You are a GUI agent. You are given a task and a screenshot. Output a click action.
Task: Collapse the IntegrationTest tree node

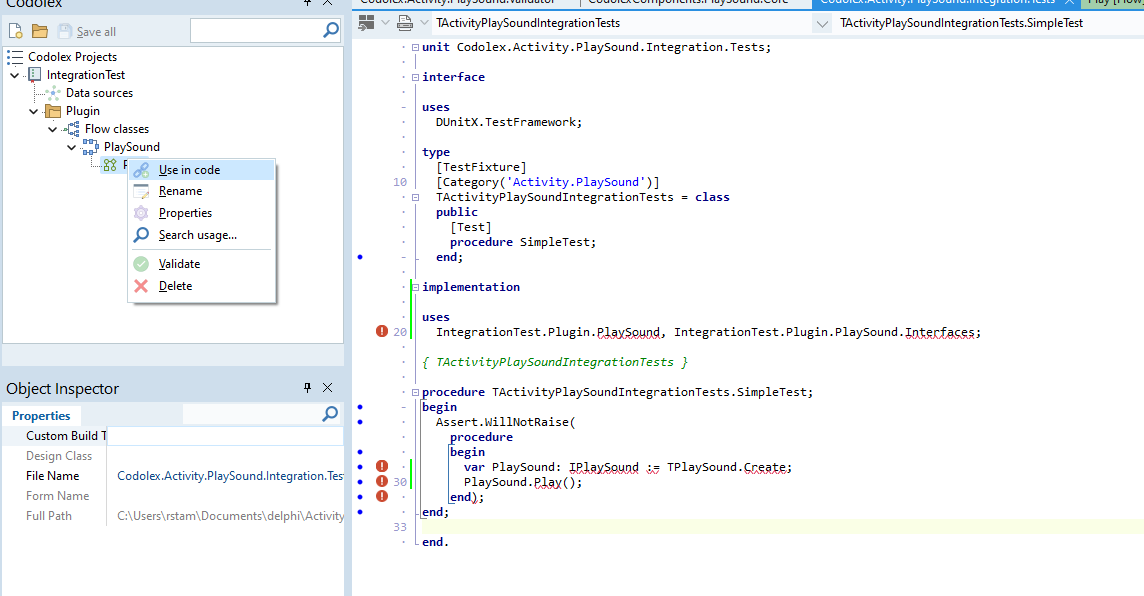[15, 75]
